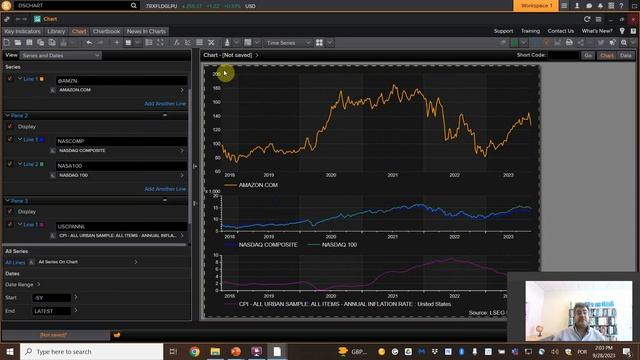
Task: Click the green color swatch for NASA100 line
Action: click(42, 164)
